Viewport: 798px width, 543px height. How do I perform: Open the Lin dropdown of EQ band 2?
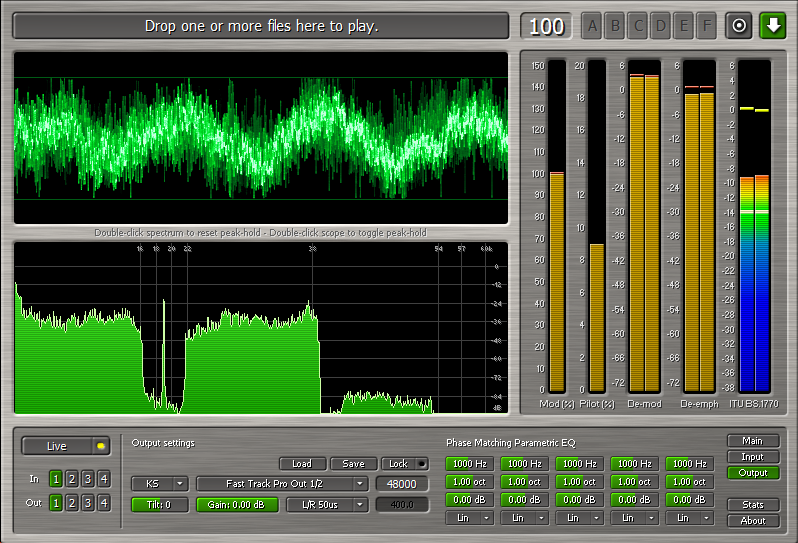524,518
